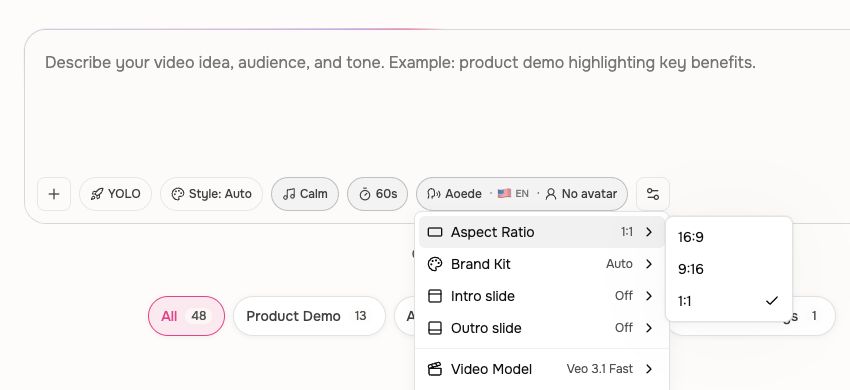The height and width of the screenshot is (390, 850).
Task: Select the Product Demo 13 filter tab
Action: point(309,316)
